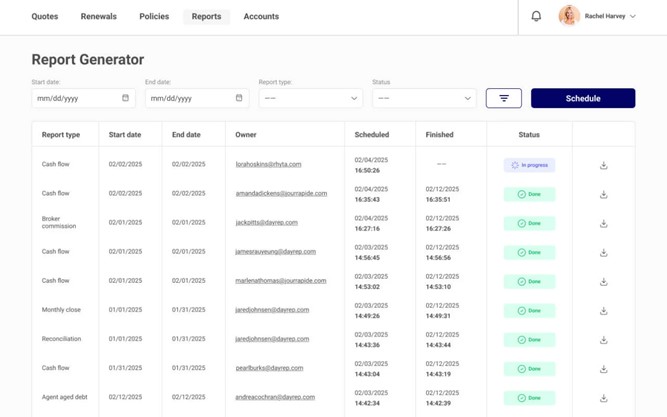This screenshot has height=417, width=667.
Task: Open the filter options icon button
Action: click(504, 98)
